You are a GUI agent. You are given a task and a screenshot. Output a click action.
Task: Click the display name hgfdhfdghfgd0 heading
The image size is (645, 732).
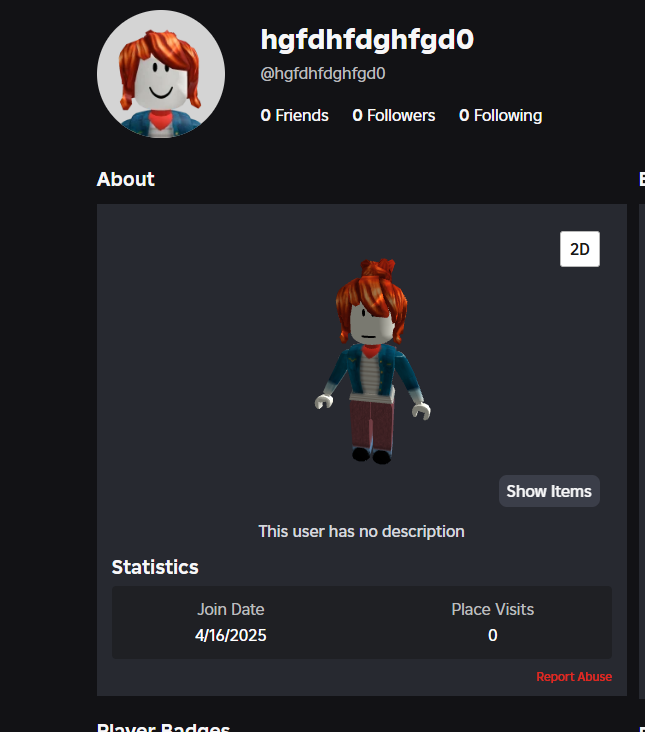click(367, 40)
